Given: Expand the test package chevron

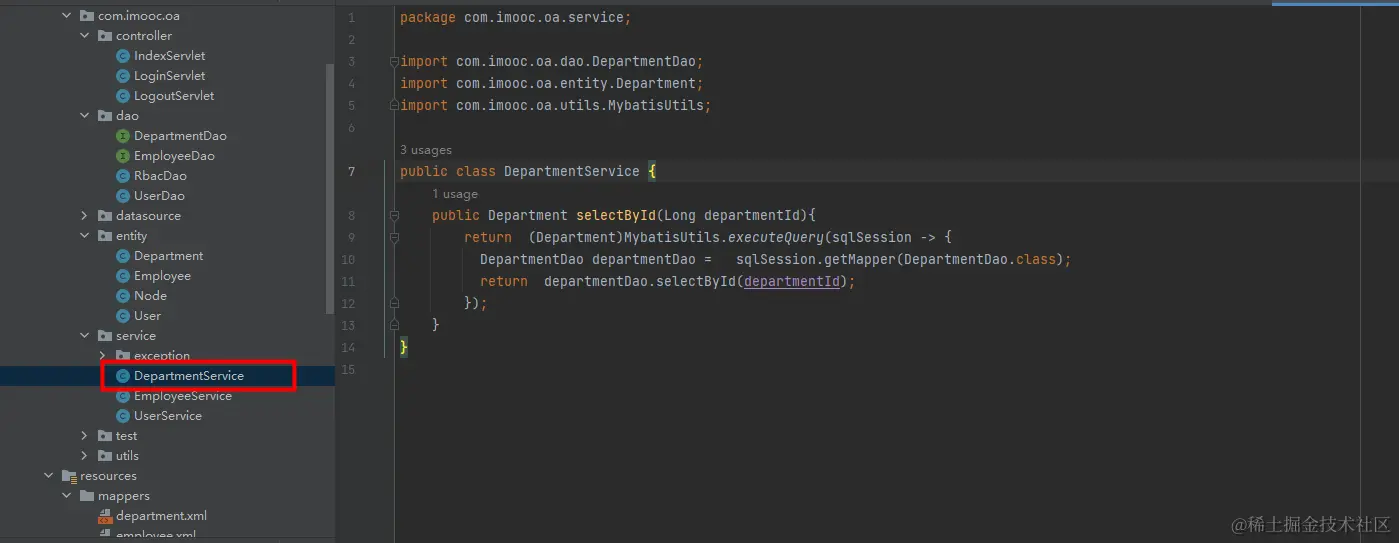Looking at the screenshot, I should coord(85,436).
